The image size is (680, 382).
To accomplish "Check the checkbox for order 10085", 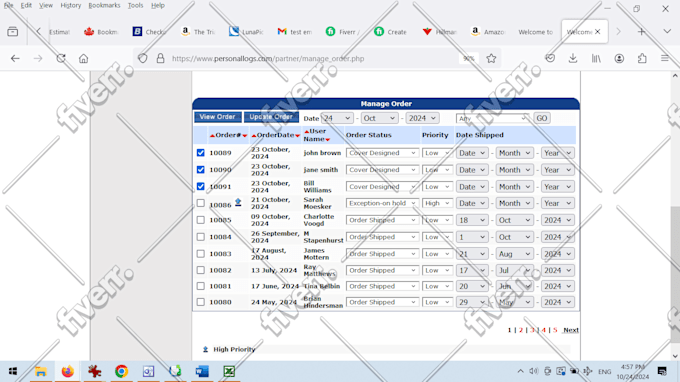I will pos(200,220).
